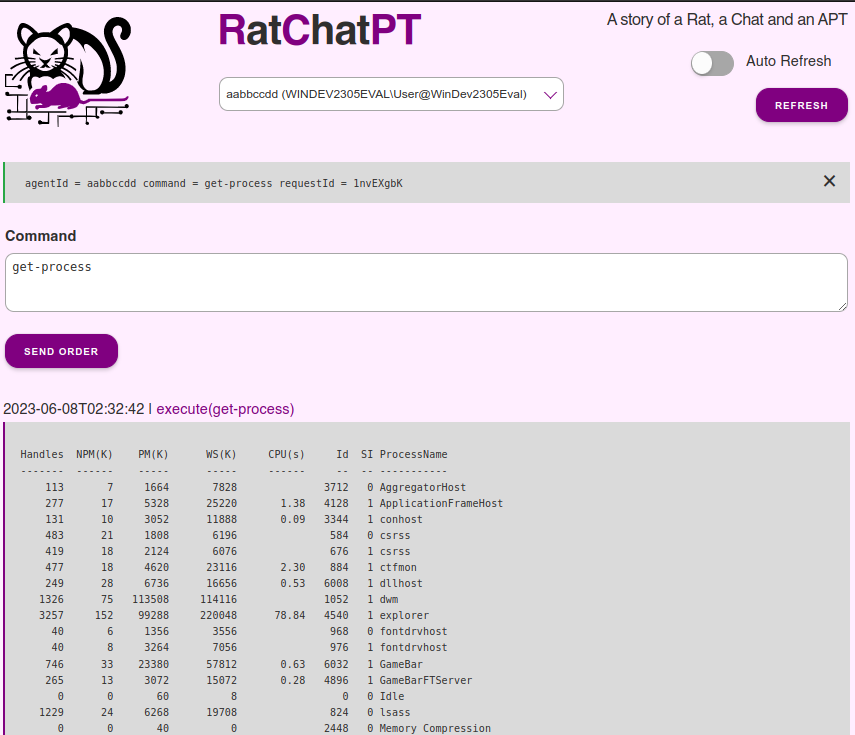Image resolution: width=855 pixels, height=735 pixels.
Task: Click the agentId notification message text
Action: [213, 184]
